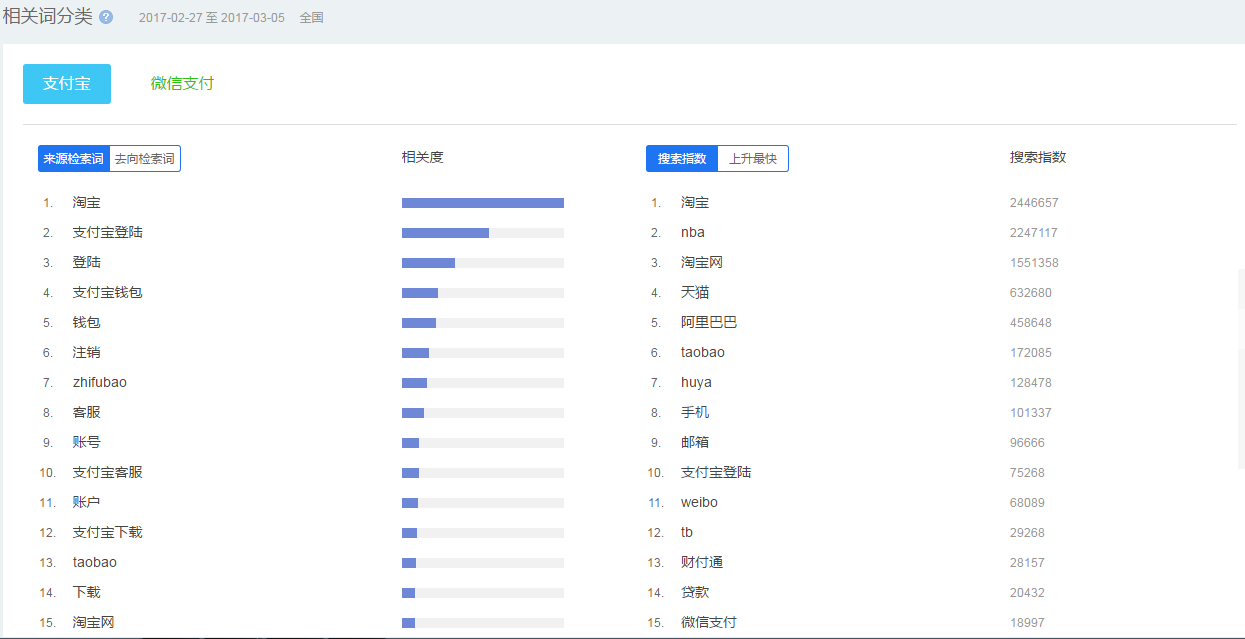Switch ranking to 上升最快
The width and height of the screenshot is (1245, 639).
753,159
